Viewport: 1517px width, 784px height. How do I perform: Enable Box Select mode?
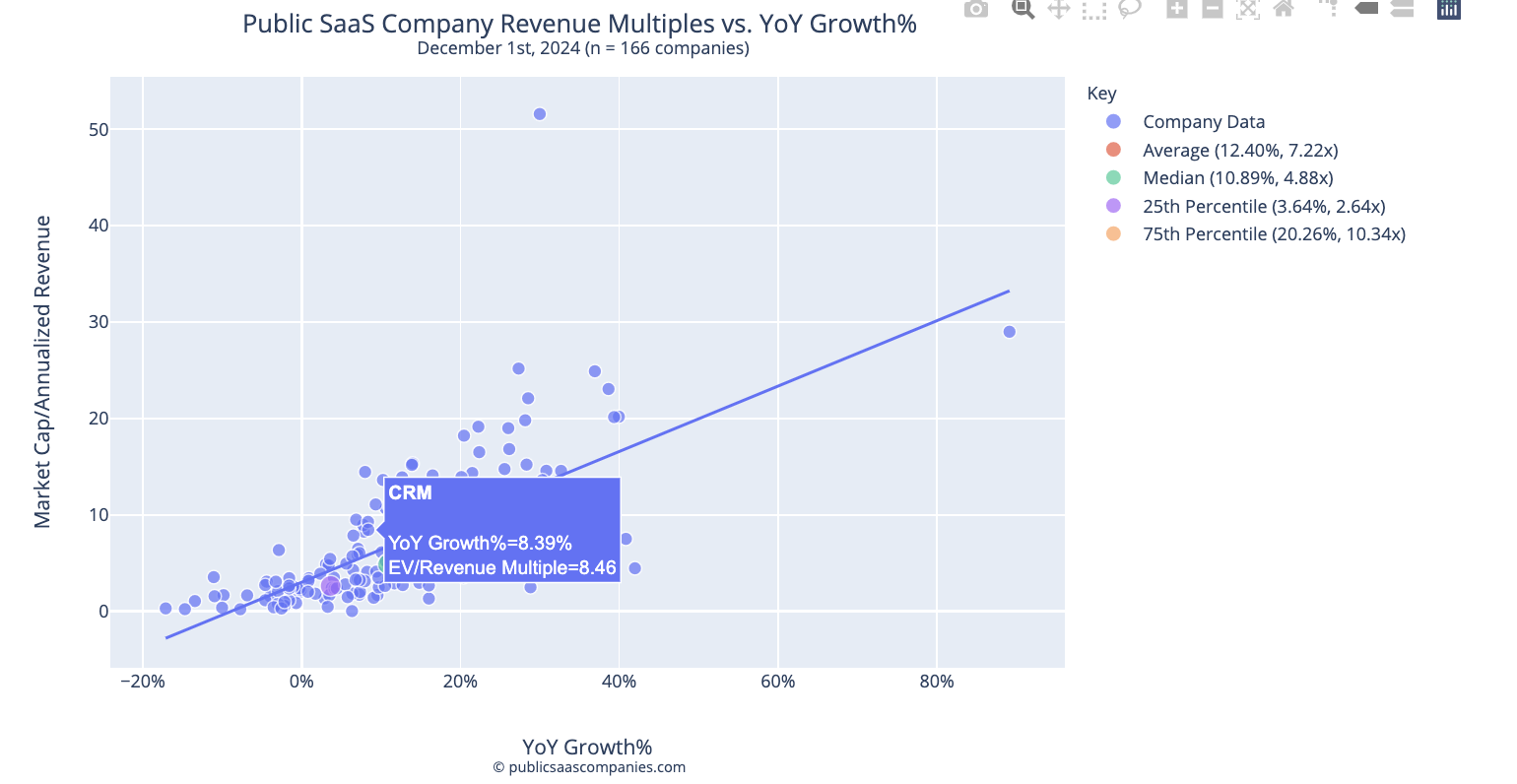coord(1093,10)
